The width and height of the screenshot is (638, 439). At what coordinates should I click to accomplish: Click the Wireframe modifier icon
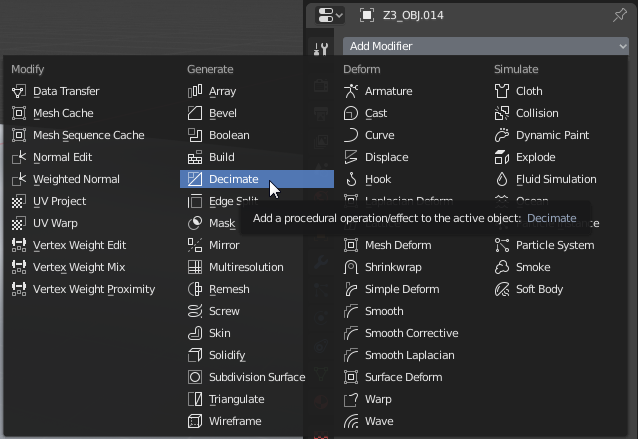pyautogui.click(x=196, y=421)
